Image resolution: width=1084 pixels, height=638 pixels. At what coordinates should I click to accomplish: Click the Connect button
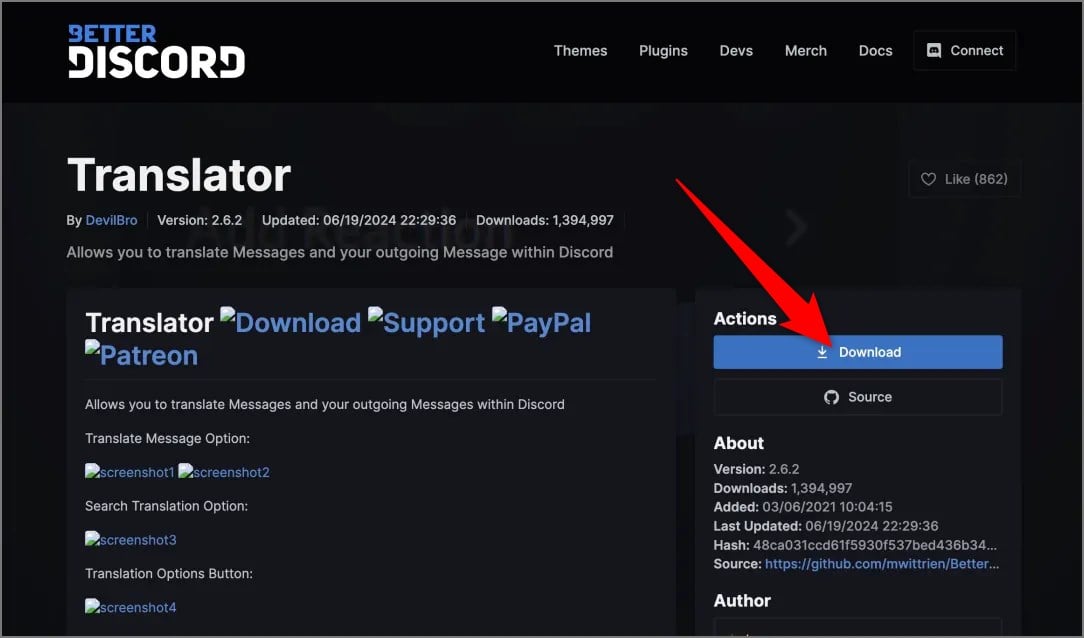(964, 50)
